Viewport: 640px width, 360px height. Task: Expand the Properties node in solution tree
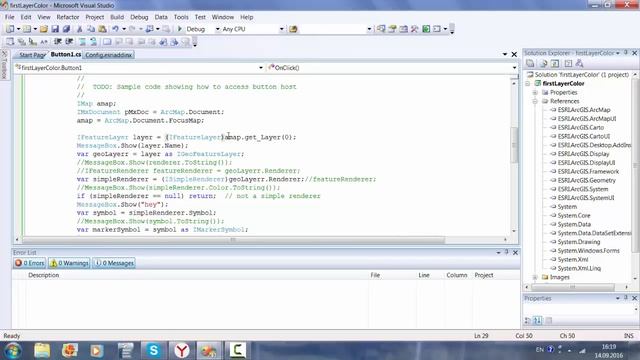coord(535,93)
